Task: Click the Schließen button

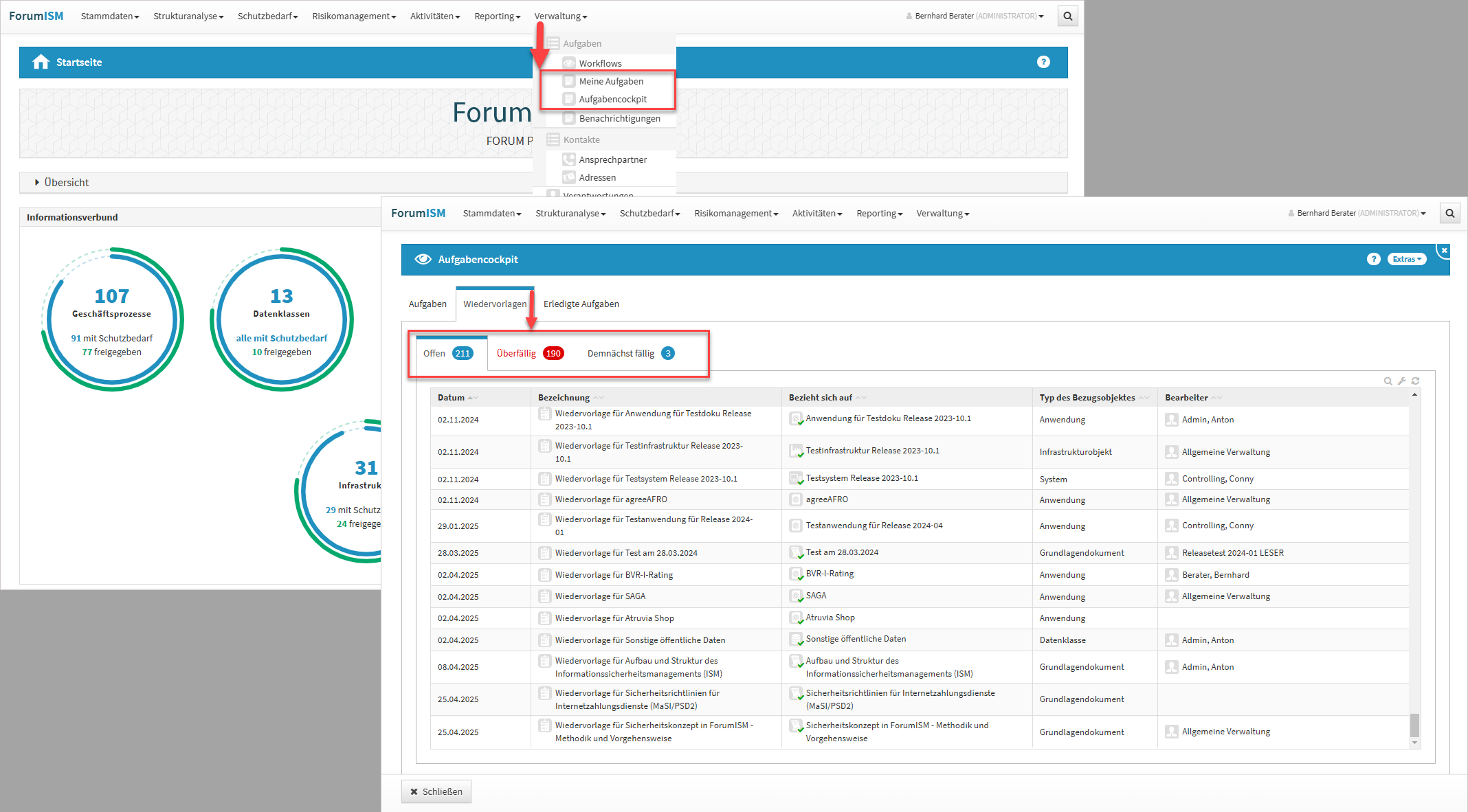Action: 436,791
